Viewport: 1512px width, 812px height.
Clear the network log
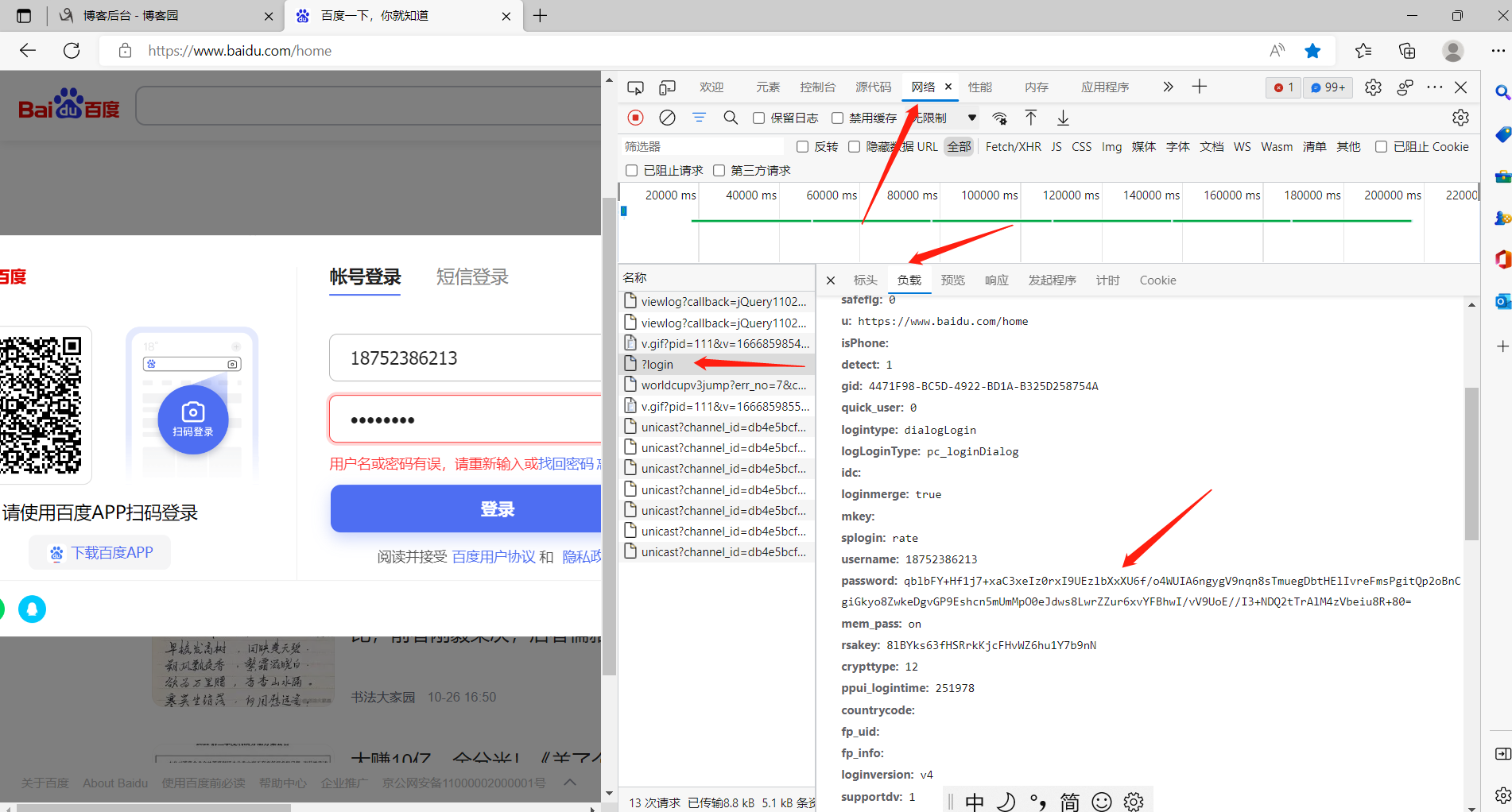668,118
